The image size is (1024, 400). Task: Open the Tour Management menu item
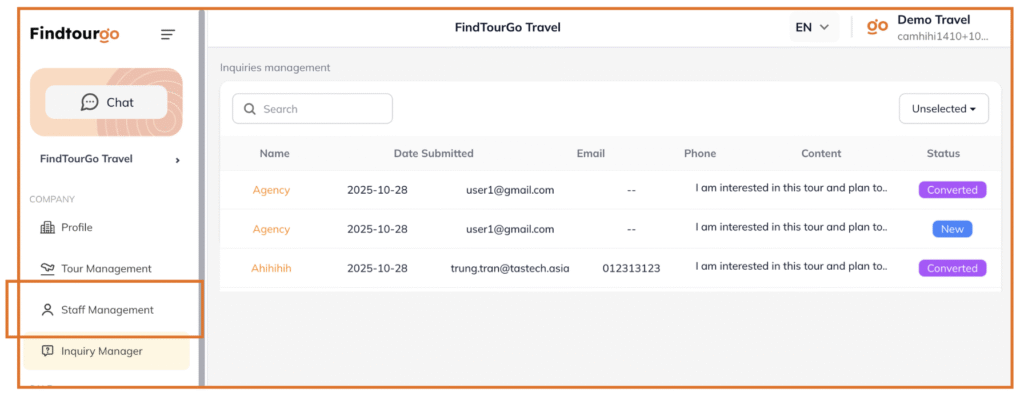coord(106,269)
